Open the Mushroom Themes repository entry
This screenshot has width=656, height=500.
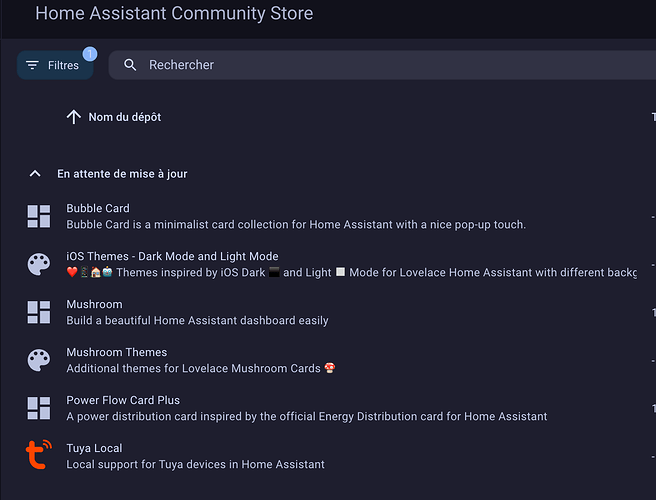tap(117, 352)
